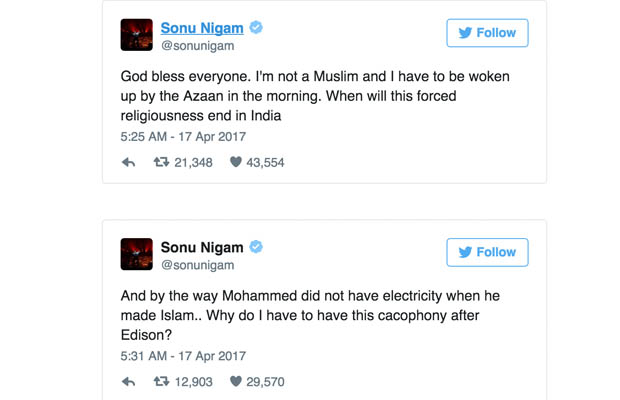Follow Sonu Nigam from the second tweet
620x400 pixels.
[x=487, y=252]
